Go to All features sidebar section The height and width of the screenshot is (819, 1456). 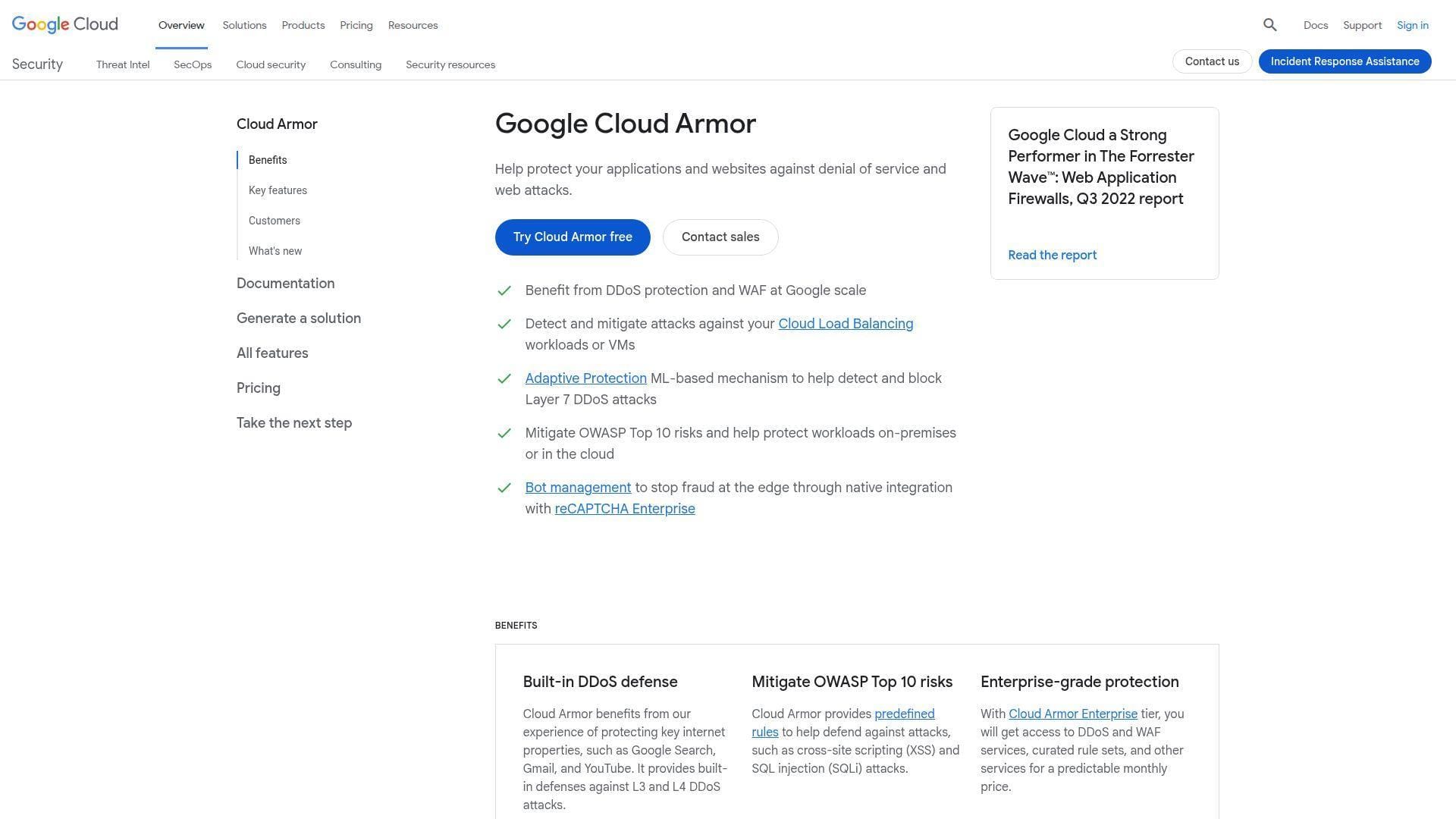tap(272, 353)
